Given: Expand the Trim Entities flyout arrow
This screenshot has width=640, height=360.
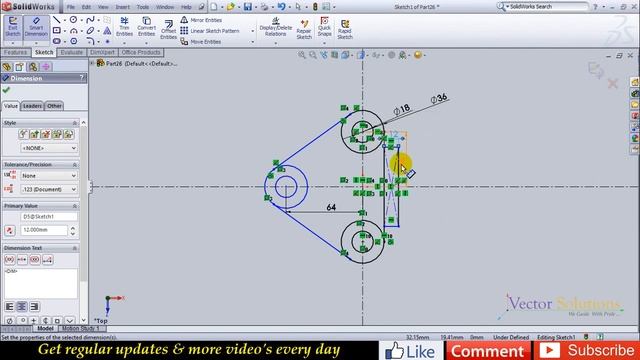Looking at the screenshot, I should pyautogui.click(x=124, y=42).
